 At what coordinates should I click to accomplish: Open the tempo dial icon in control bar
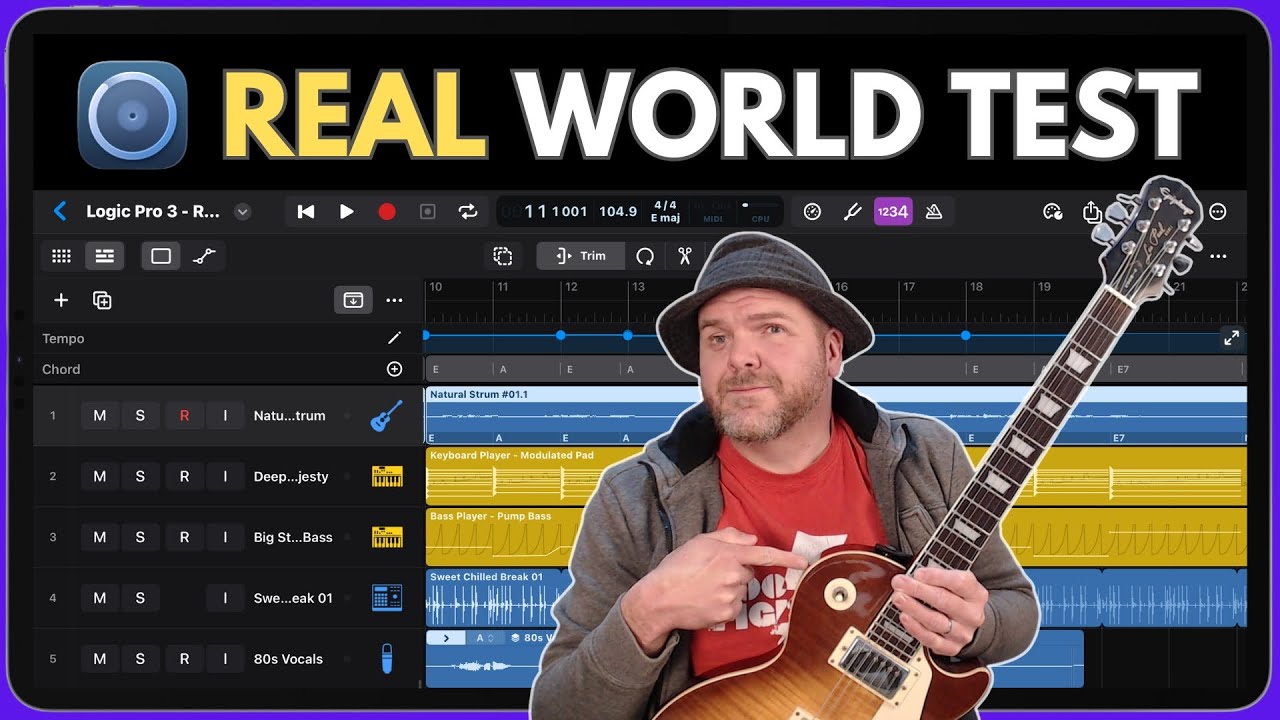812,212
